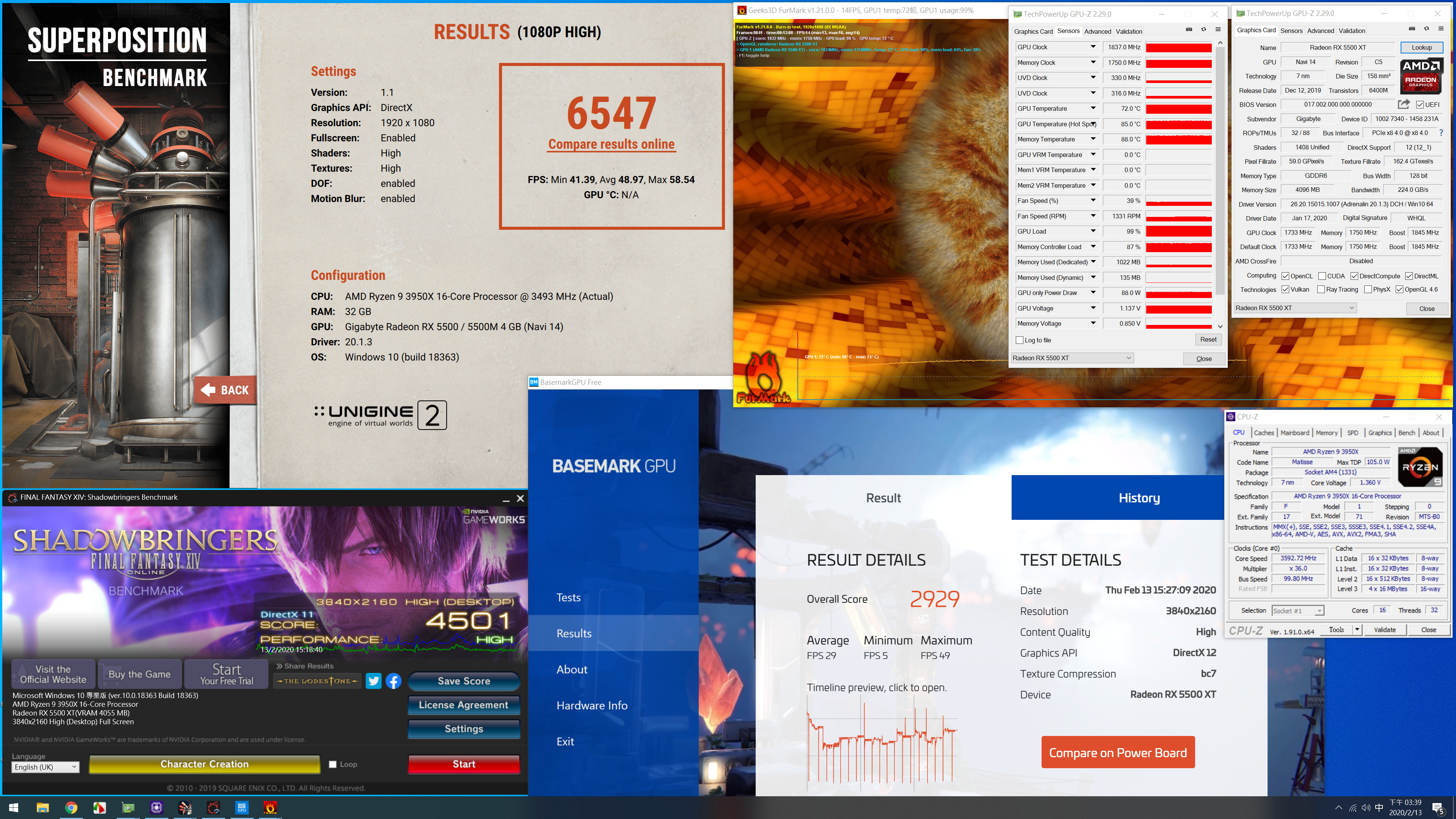Share score on Facebook
The width and height of the screenshot is (1456, 819).
394,681
